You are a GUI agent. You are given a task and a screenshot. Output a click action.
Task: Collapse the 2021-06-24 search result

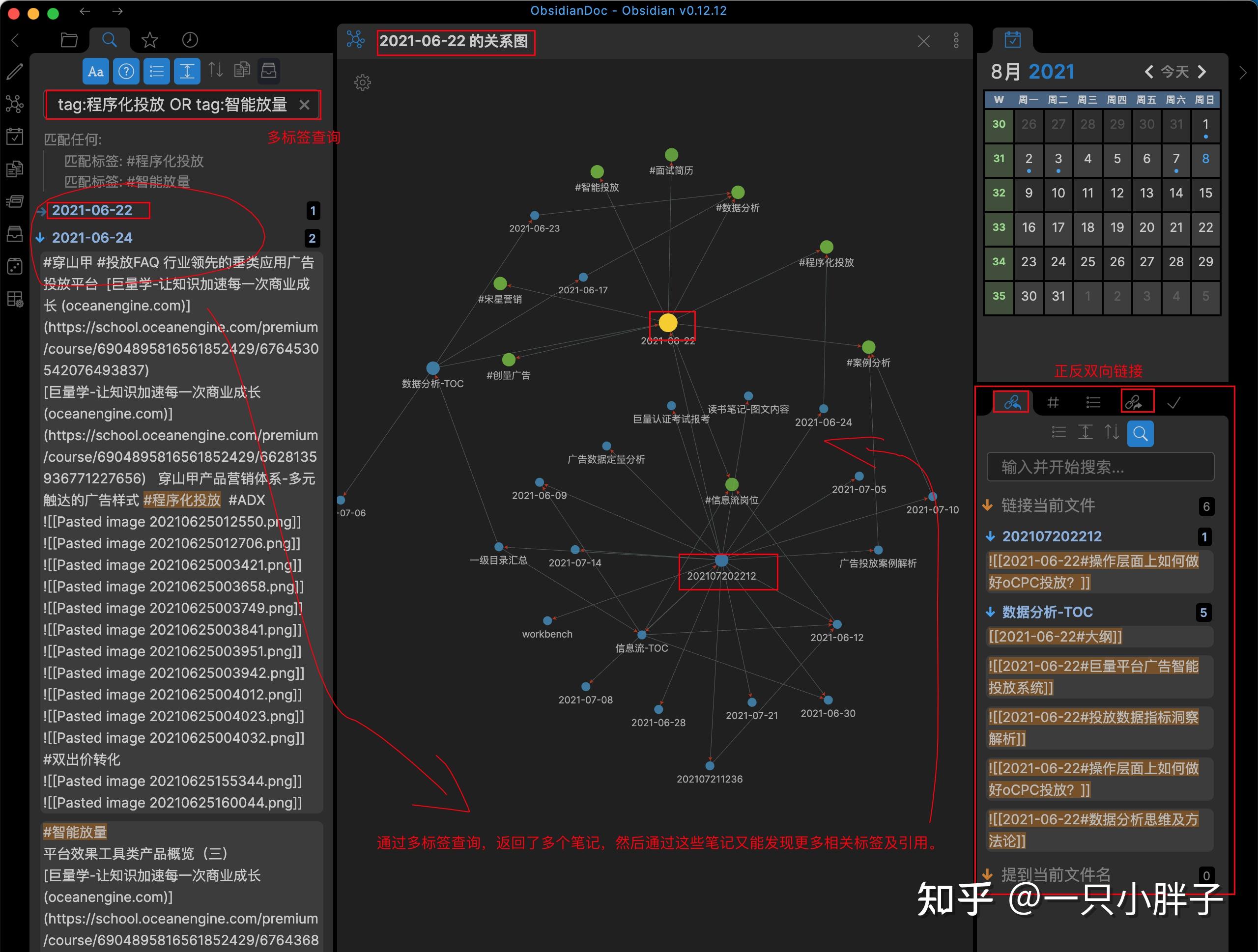point(40,238)
